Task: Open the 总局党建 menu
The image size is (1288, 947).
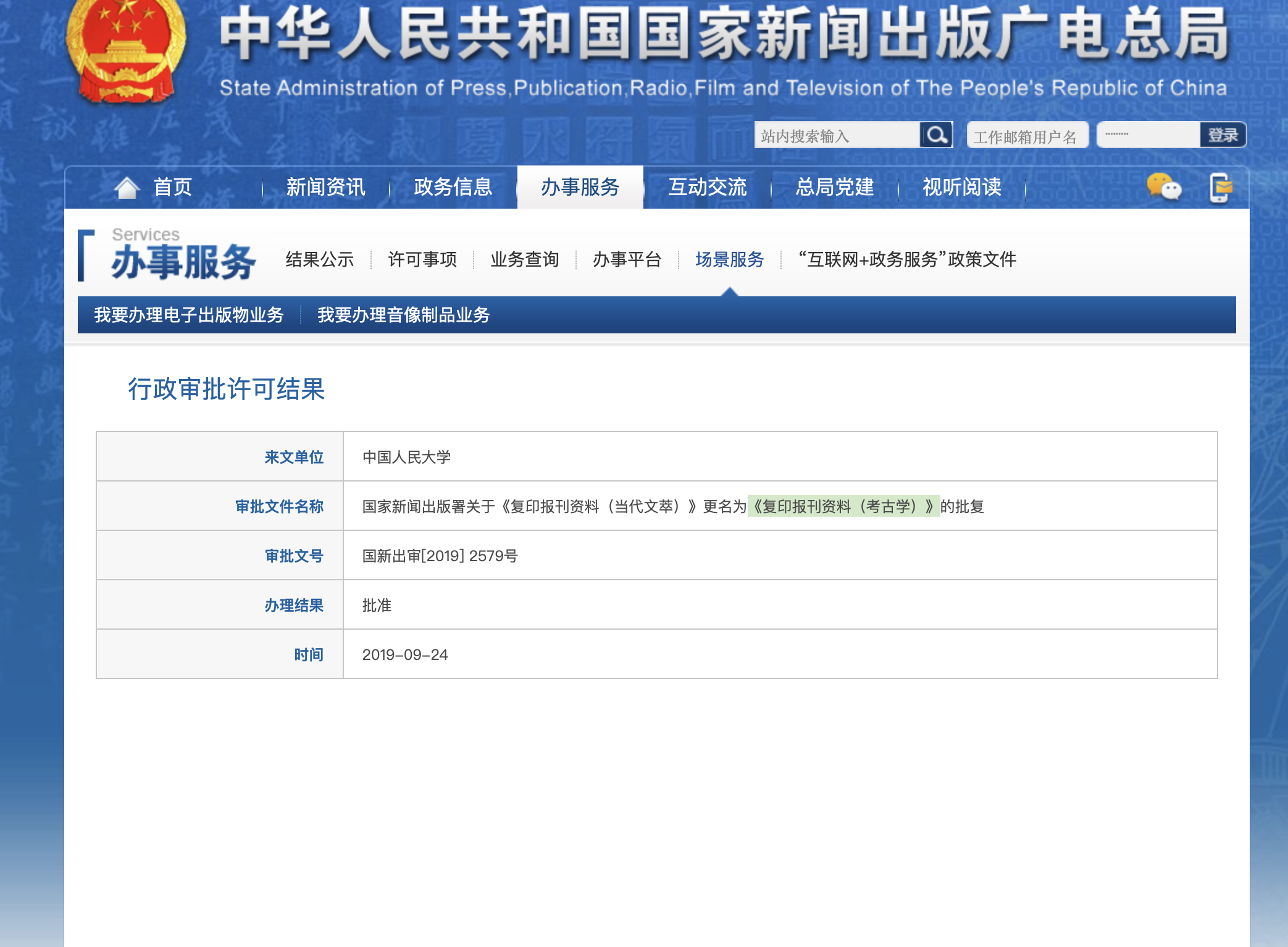Action: coord(834,187)
